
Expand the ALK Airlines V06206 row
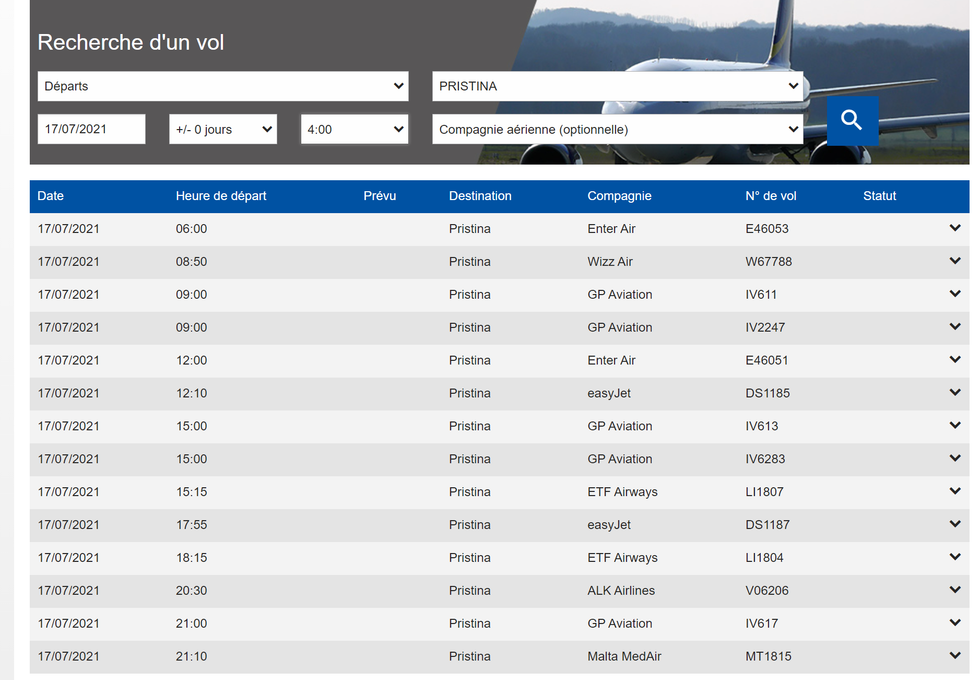(955, 591)
